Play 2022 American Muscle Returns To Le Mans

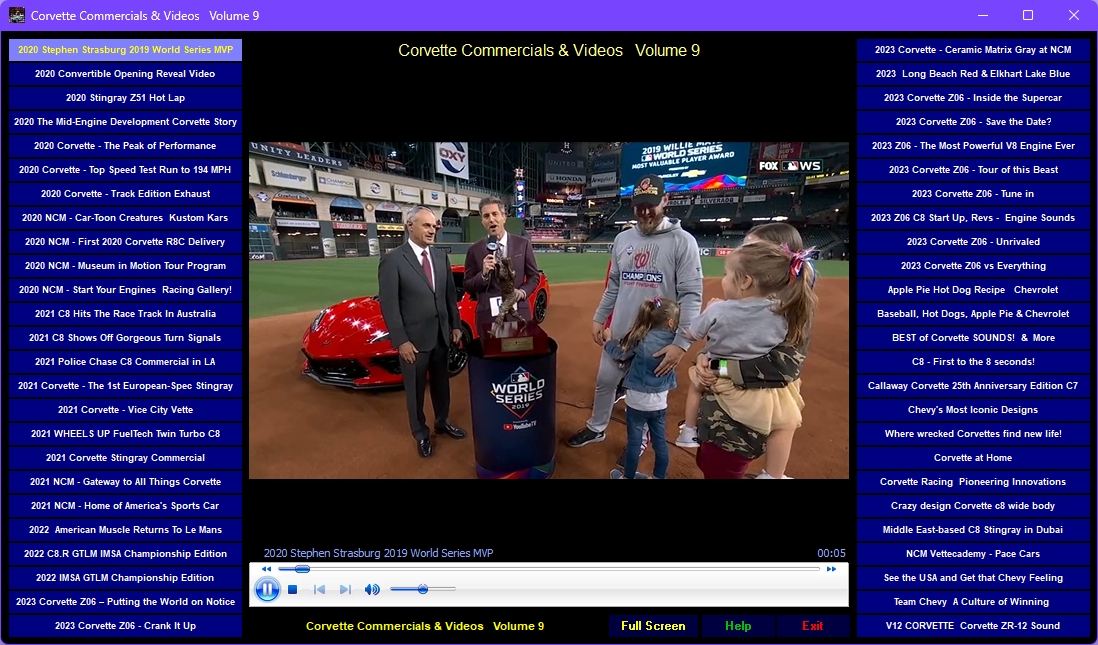tap(125, 529)
